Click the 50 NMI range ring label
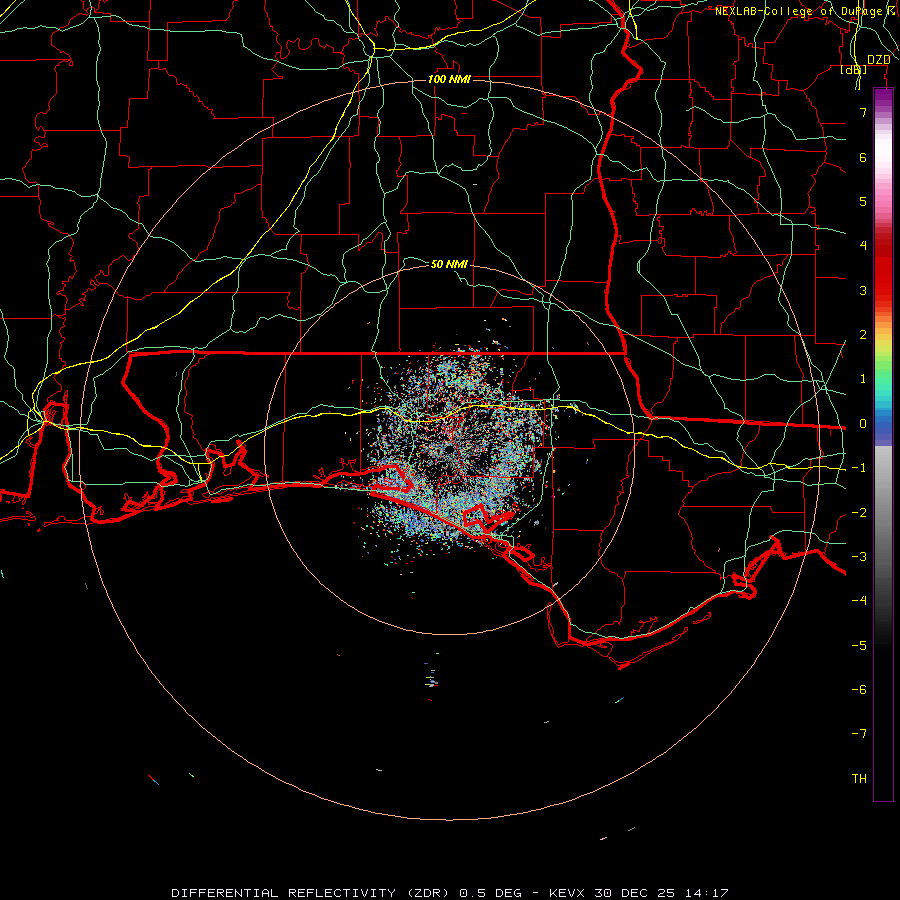900x900 pixels. click(x=449, y=264)
